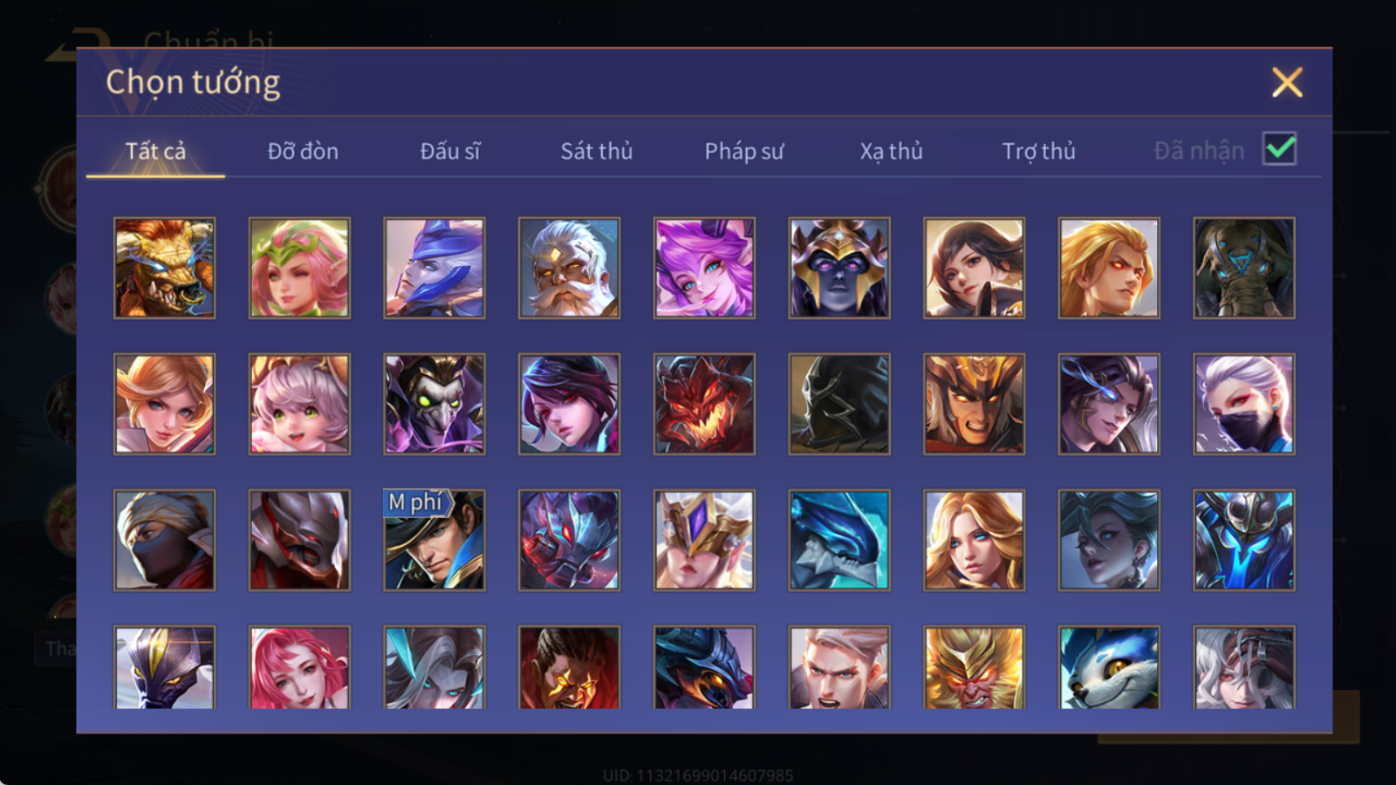Filter by the Xạ thủ tab
Viewport: 1396px width, 785px height.
coord(891,151)
